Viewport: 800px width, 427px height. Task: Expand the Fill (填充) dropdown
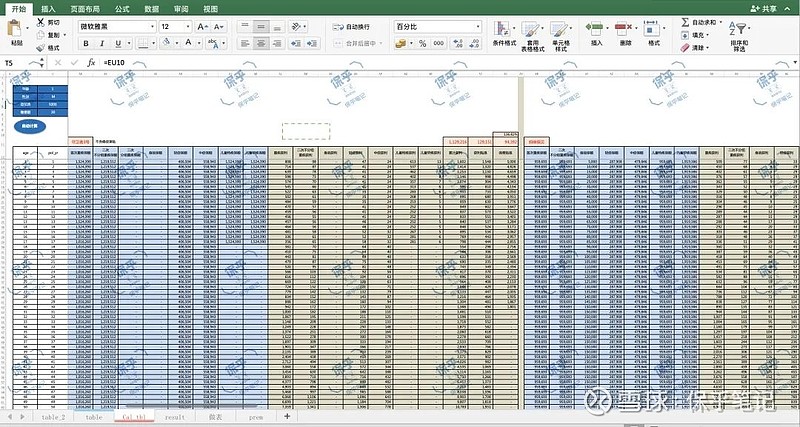pyautogui.click(x=708, y=35)
